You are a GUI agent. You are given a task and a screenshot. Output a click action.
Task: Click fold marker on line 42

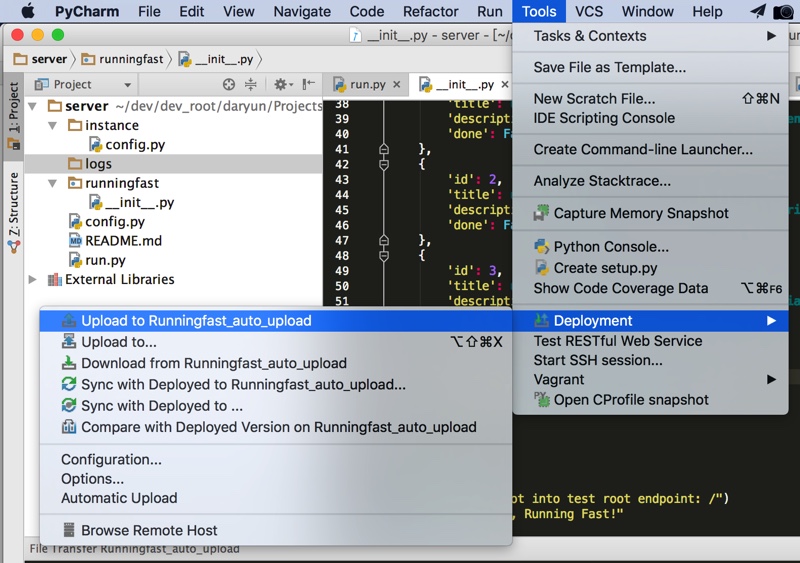[x=384, y=164]
